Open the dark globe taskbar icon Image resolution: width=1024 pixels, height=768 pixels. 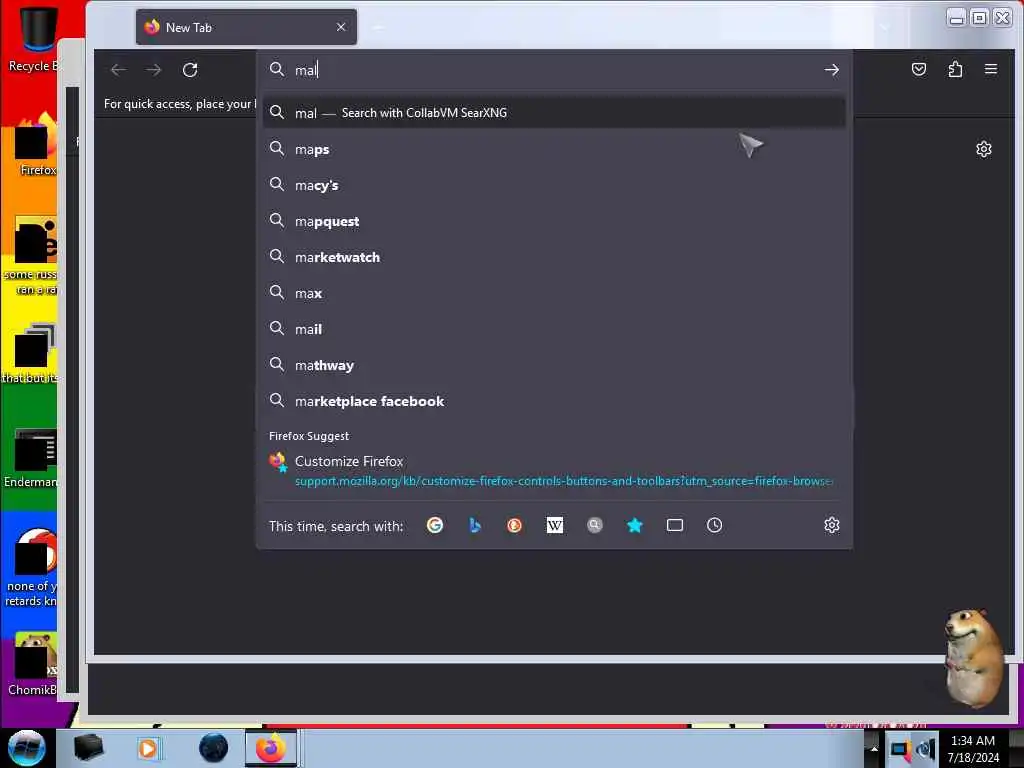214,748
